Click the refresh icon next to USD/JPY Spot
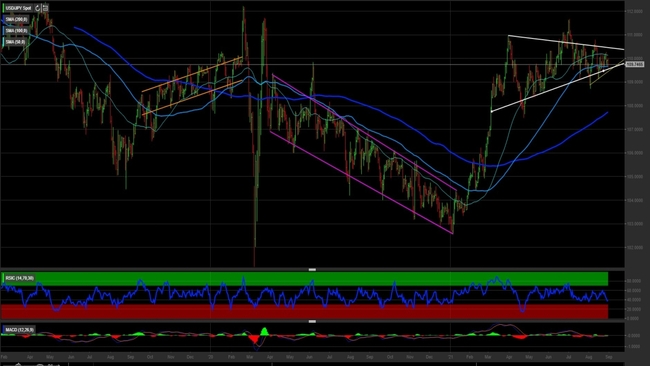 (37, 8)
